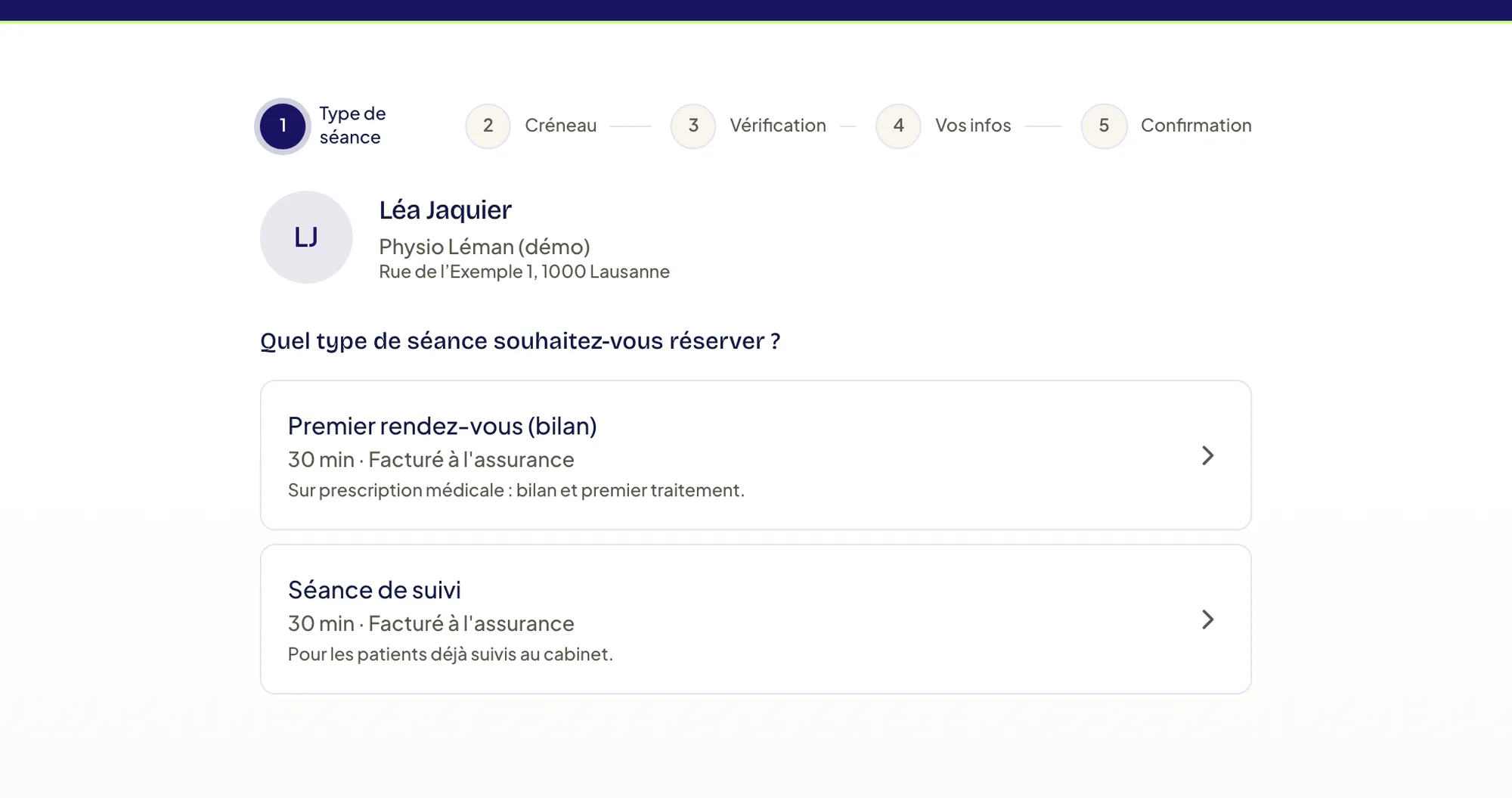Go to the Vos infos step label
1512x798 pixels.
(x=973, y=126)
